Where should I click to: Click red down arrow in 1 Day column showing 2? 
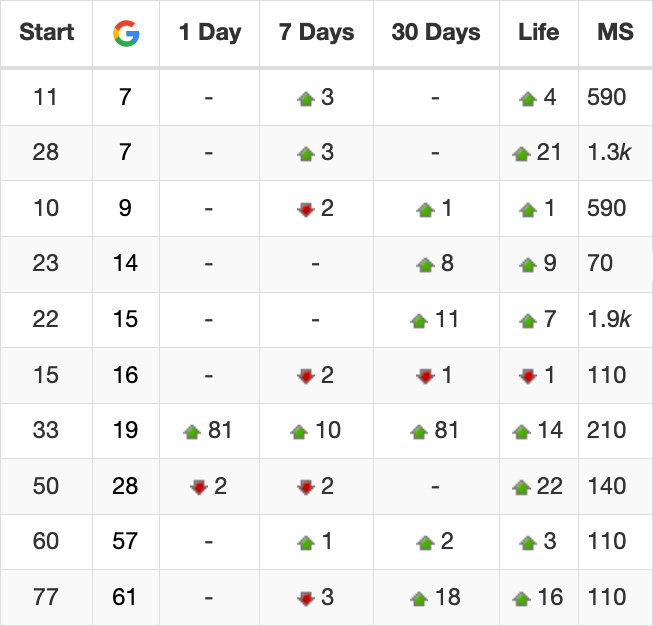click(199, 487)
